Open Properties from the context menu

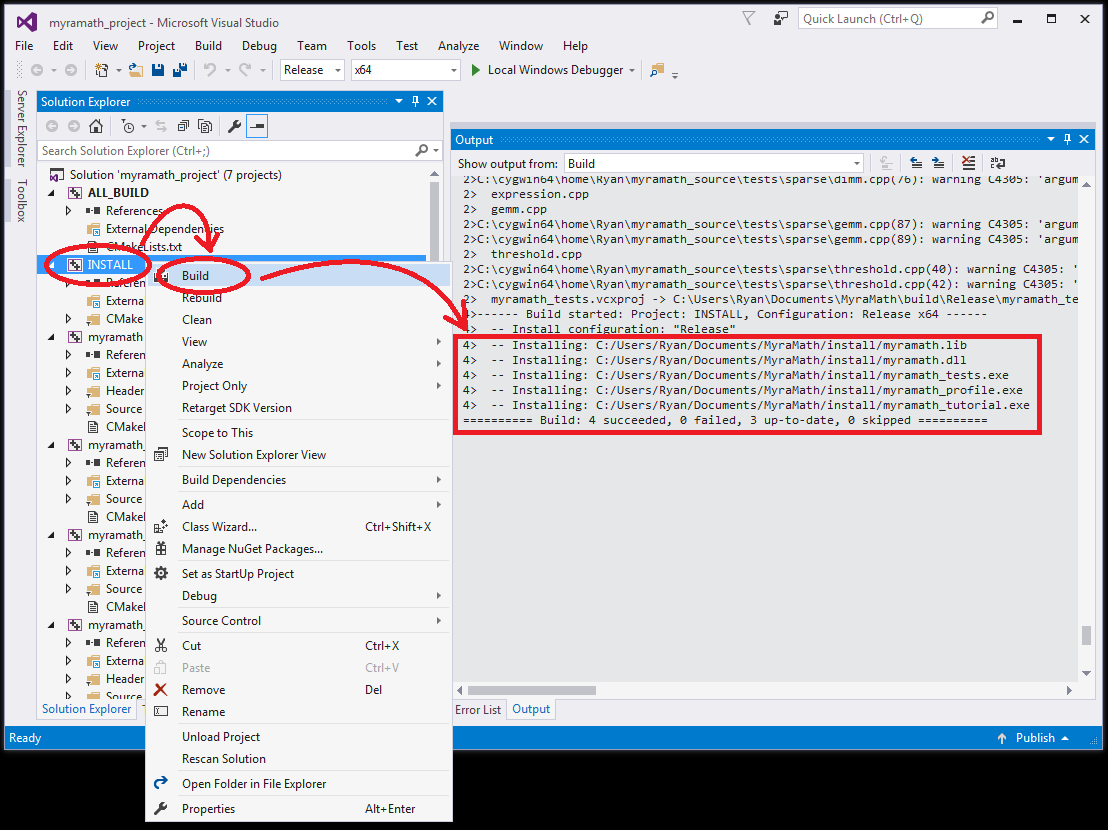300,809
